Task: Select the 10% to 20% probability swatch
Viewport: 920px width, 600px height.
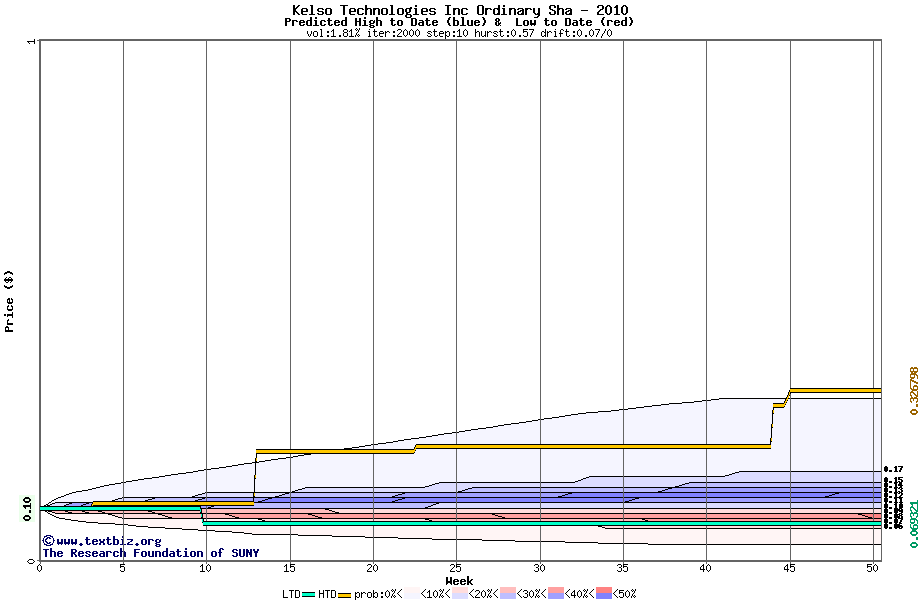Action: pyautogui.click(x=460, y=594)
